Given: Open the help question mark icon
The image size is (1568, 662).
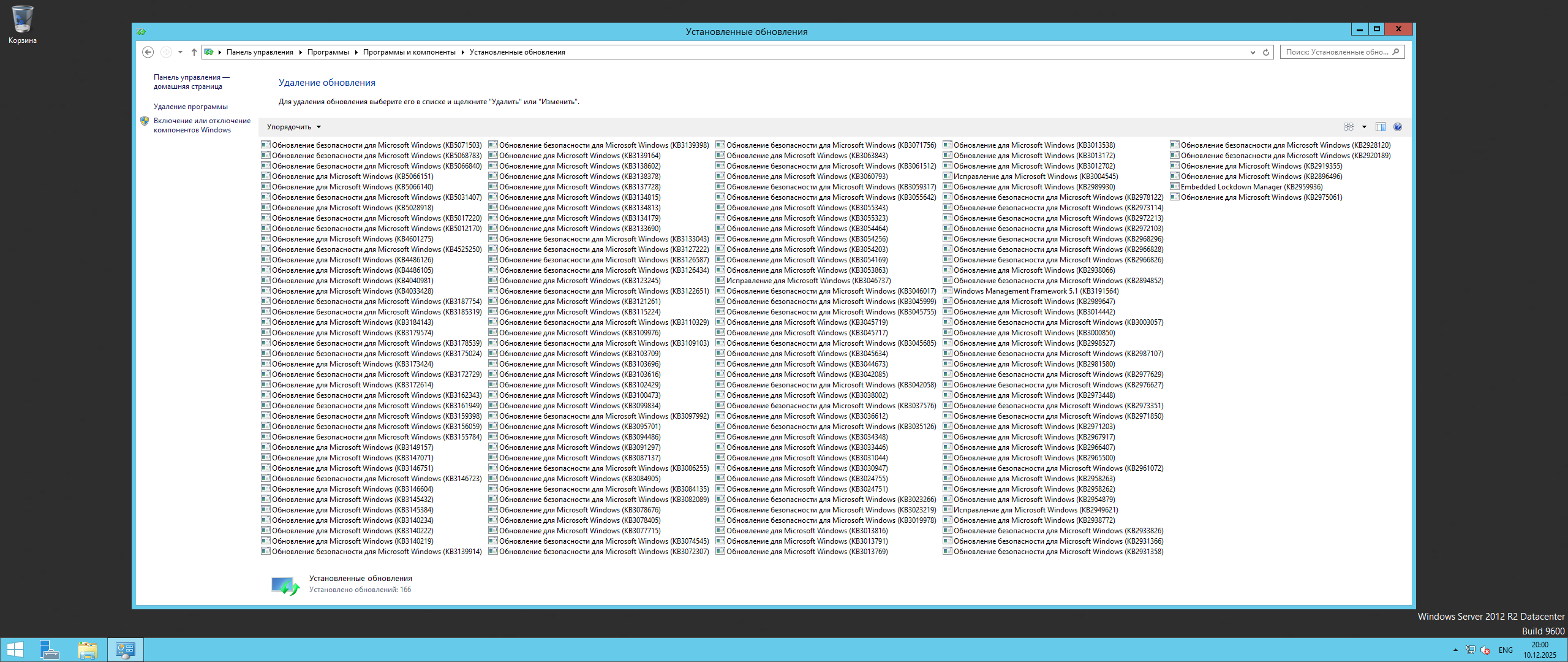Looking at the screenshot, I should 1398,127.
